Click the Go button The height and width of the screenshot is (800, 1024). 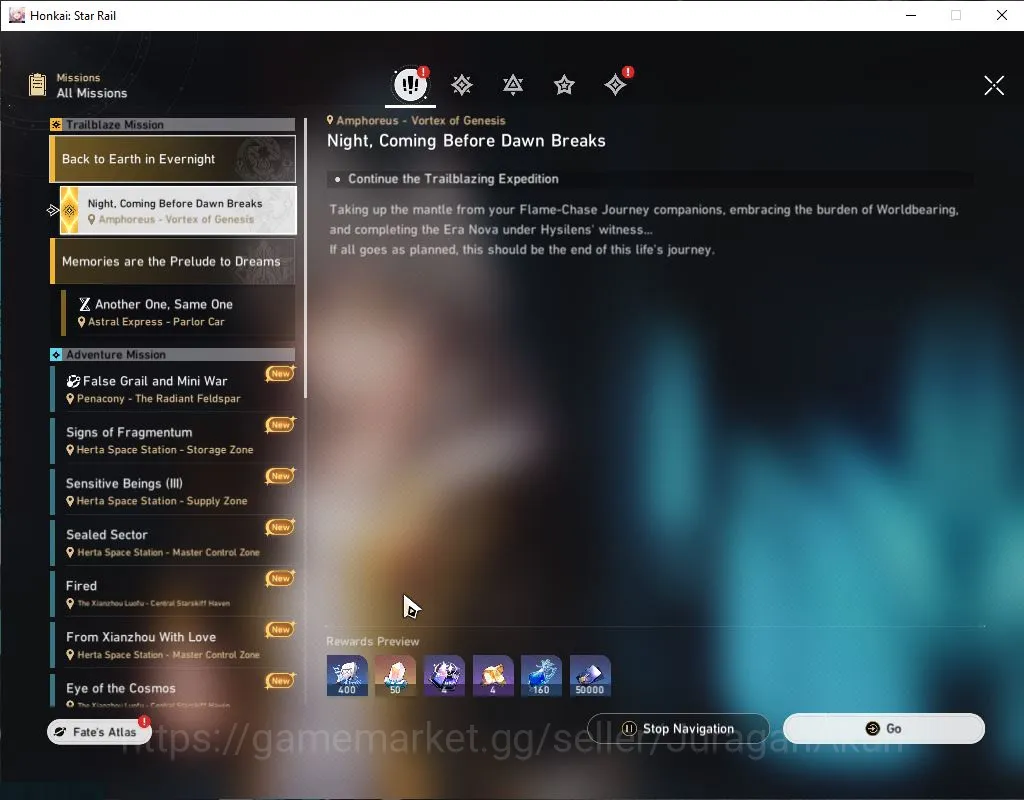tap(884, 728)
